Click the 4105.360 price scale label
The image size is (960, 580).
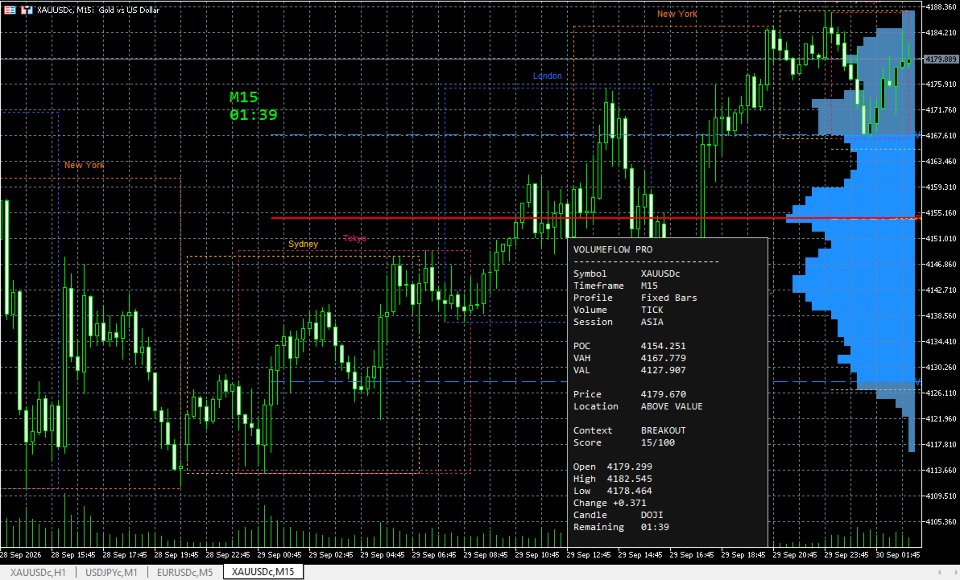942,522
